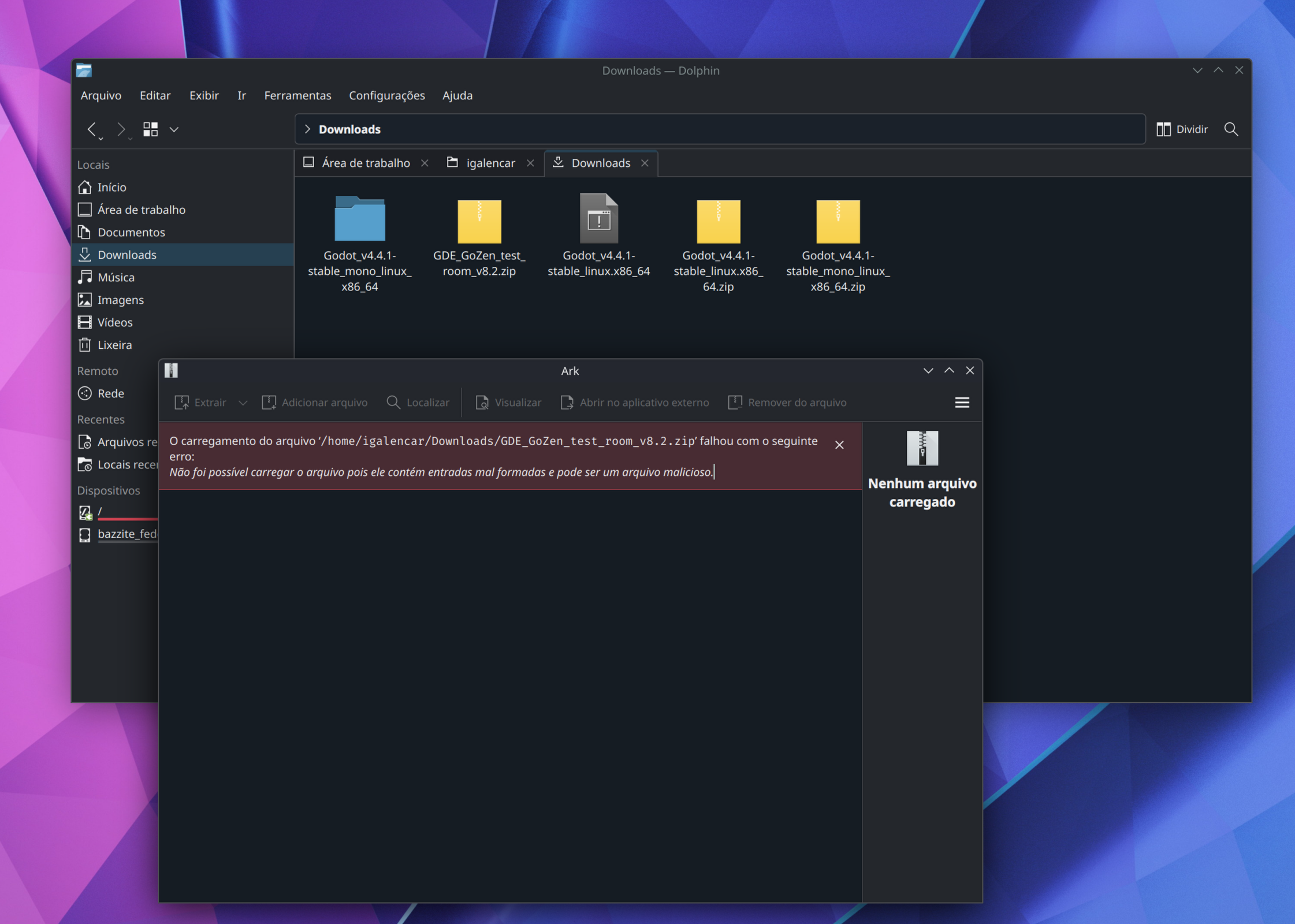Open the Ferramentas menu

297,95
